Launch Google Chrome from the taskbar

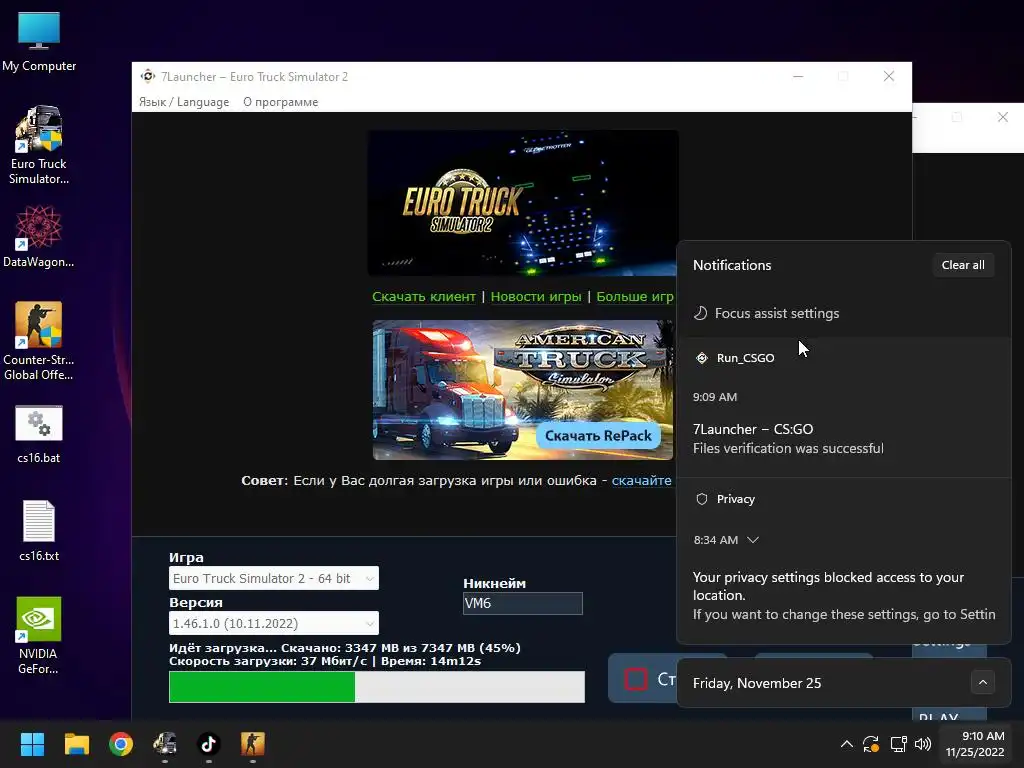coord(121,744)
